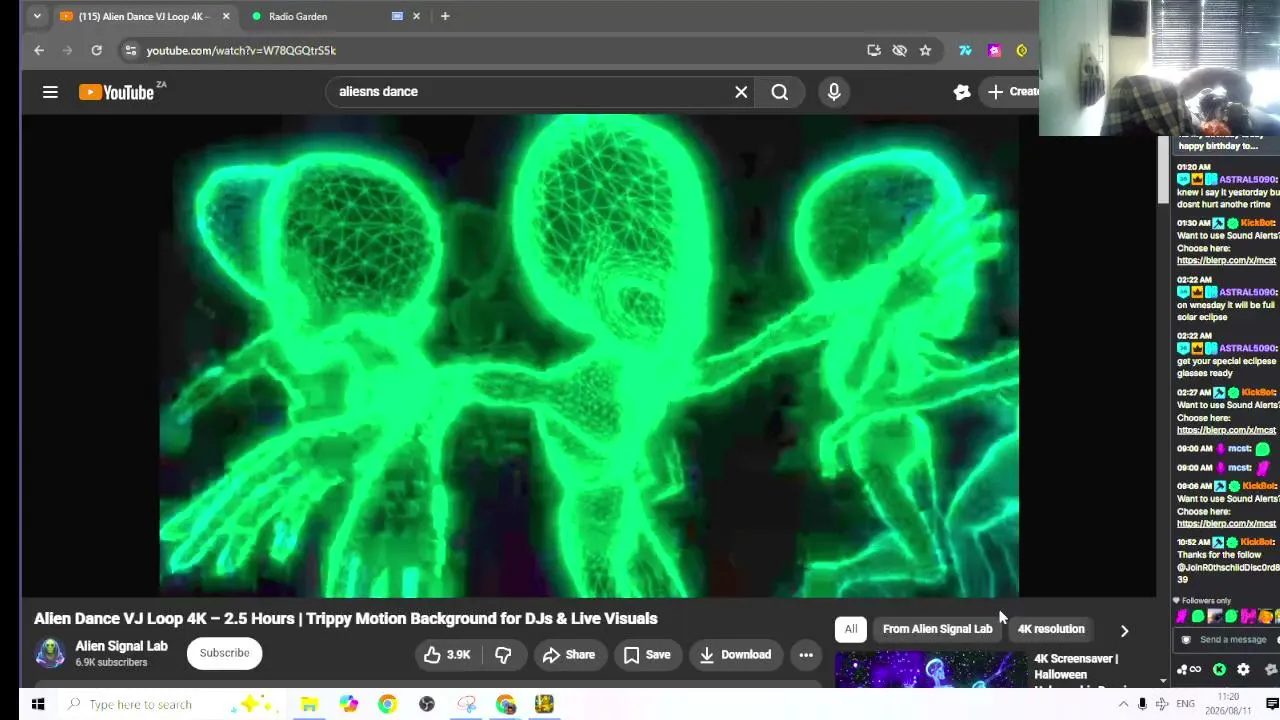Open the blue 7 extension icon
Screen dimensions: 1280x720
point(965,50)
